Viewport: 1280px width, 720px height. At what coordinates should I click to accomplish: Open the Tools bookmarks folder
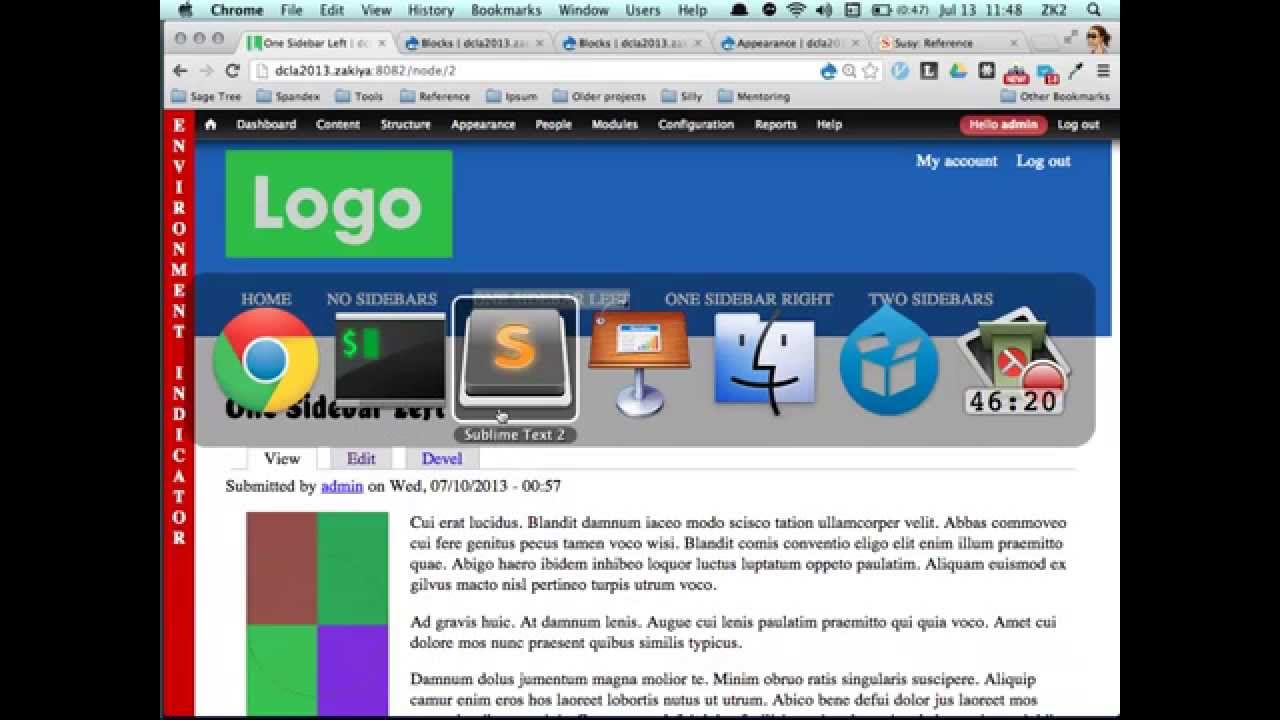coord(359,97)
